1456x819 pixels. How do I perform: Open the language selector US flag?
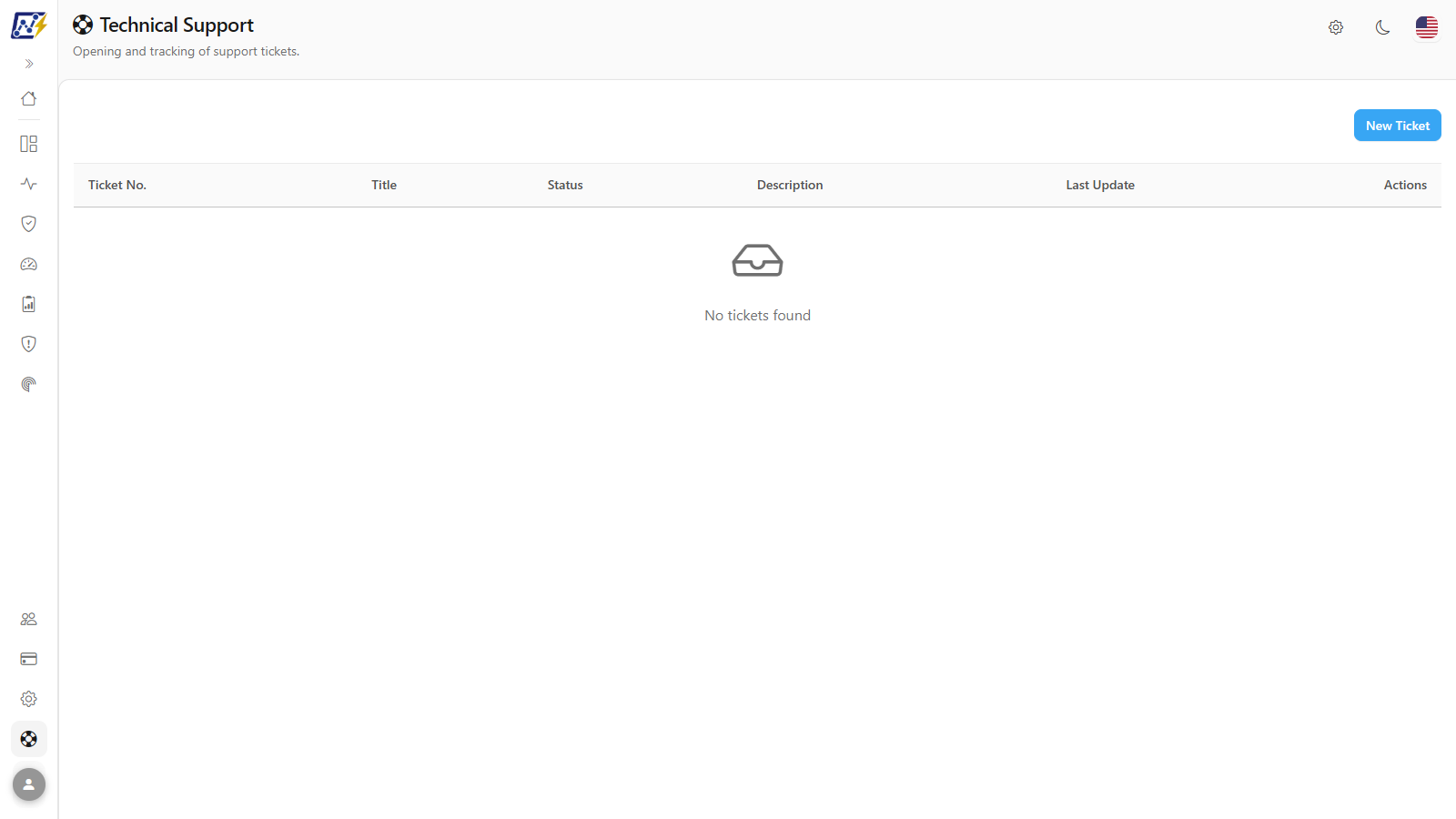pos(1427,27)
